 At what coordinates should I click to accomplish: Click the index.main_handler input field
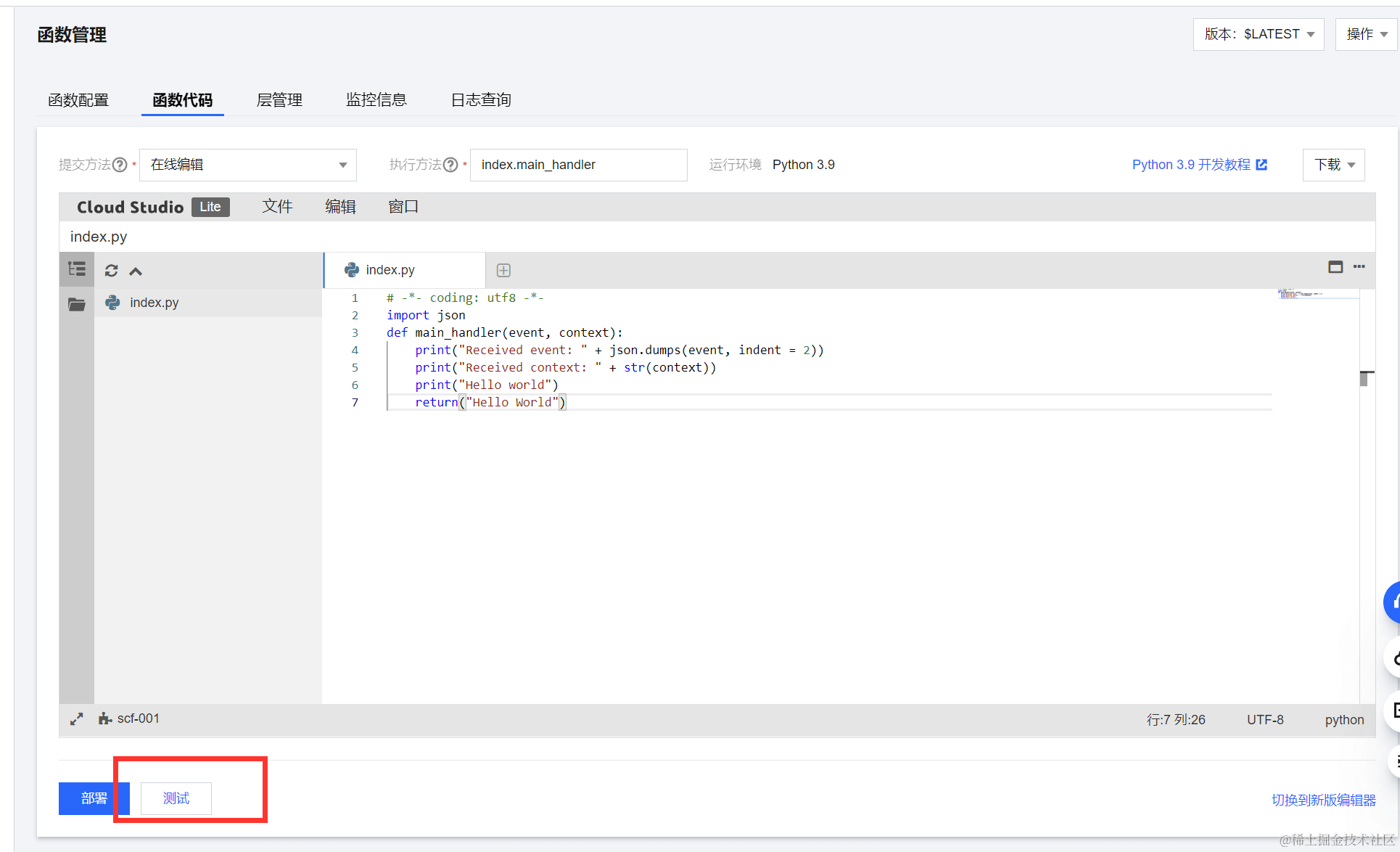578,165
